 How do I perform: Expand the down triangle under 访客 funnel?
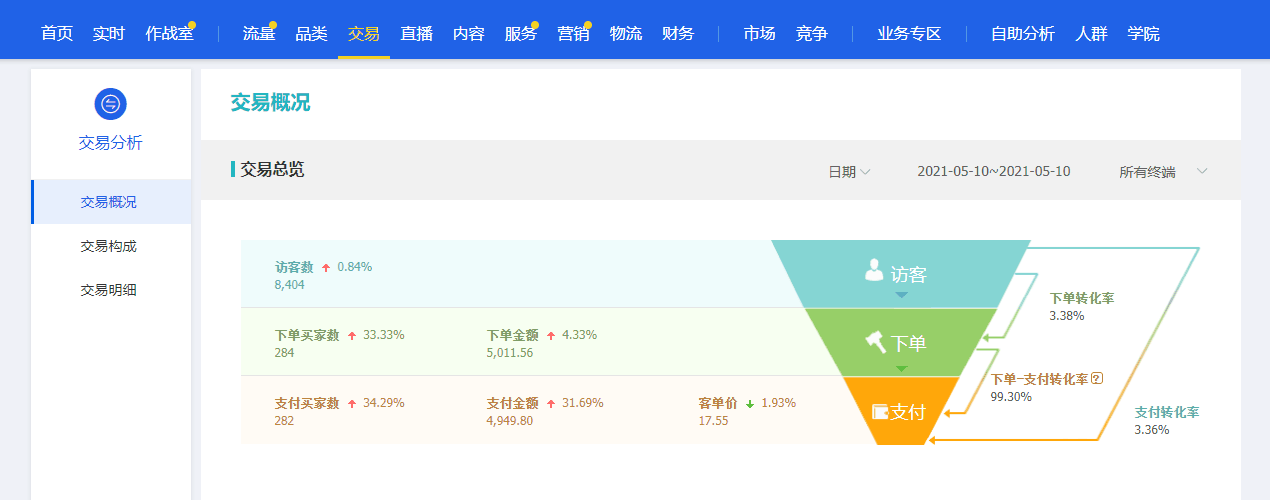pos(901,295)
